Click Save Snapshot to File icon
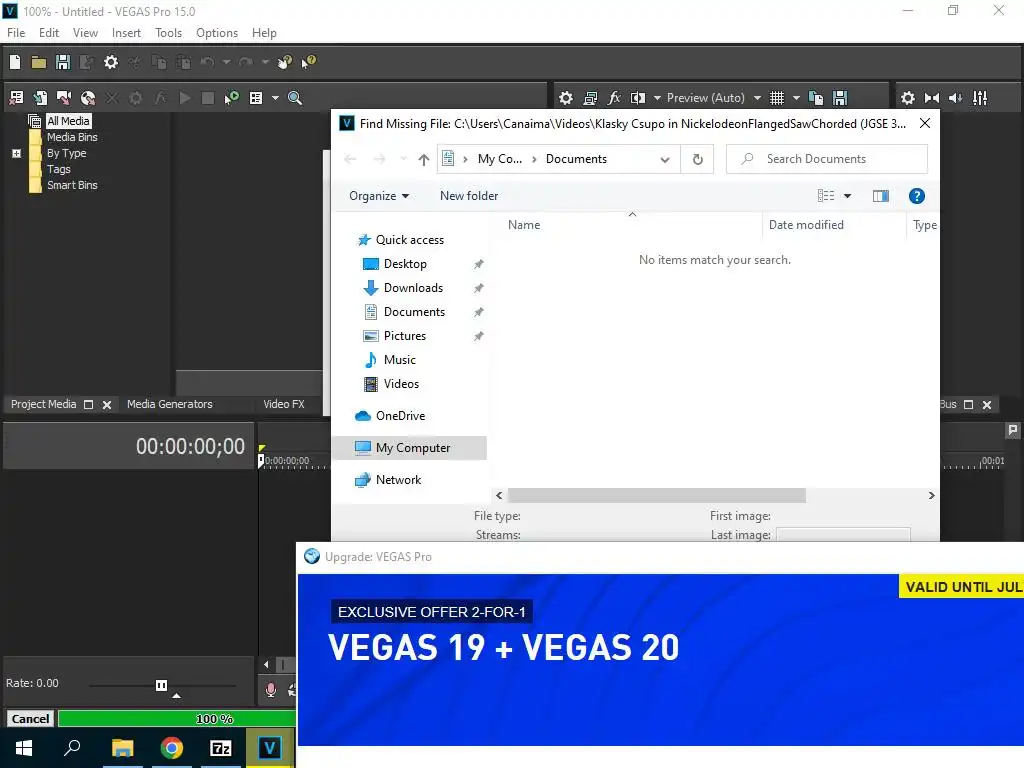Screen dimensions: 1024x768 (840, 98)
